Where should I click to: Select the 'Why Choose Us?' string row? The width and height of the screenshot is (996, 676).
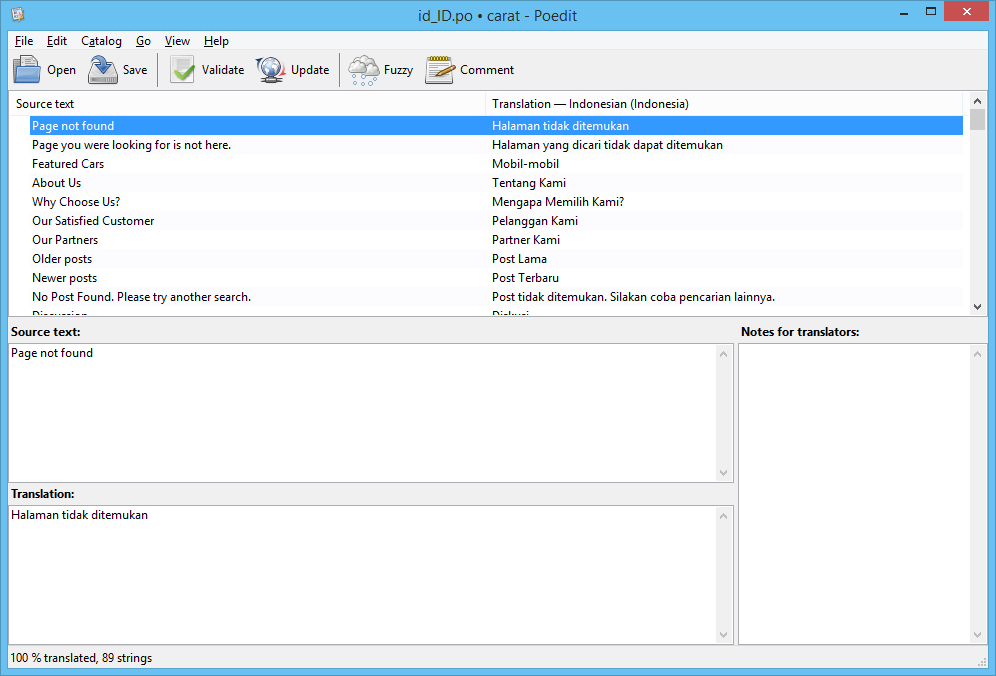pyautogui.click(x=76, y=202)
